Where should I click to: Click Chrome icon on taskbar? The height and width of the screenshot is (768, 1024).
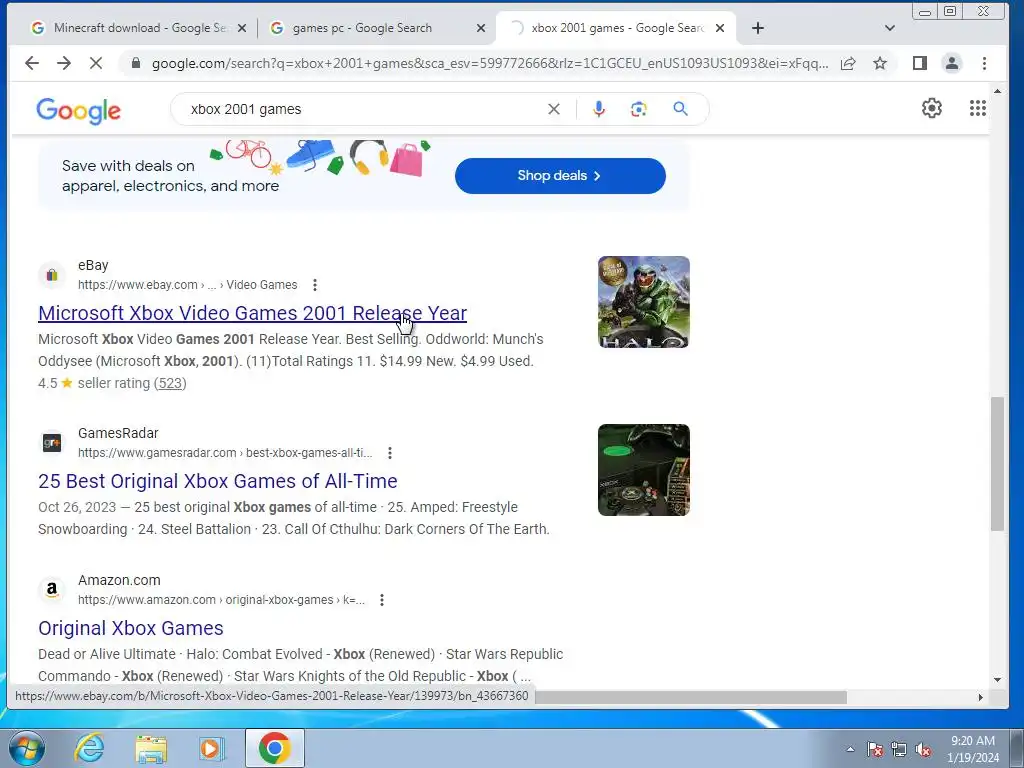275,748
